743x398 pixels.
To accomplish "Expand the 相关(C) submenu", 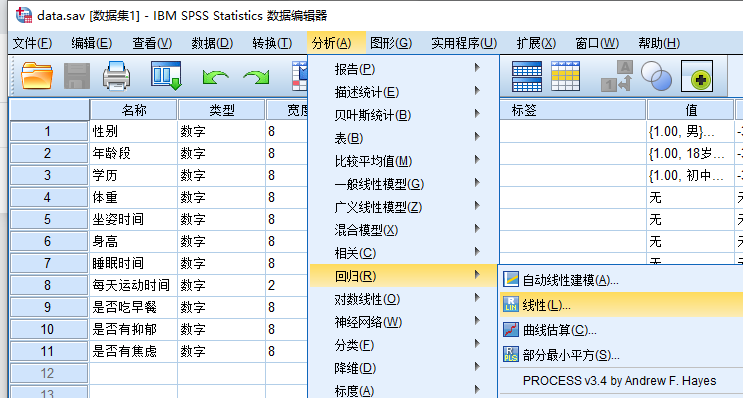I will pos(404,253).
